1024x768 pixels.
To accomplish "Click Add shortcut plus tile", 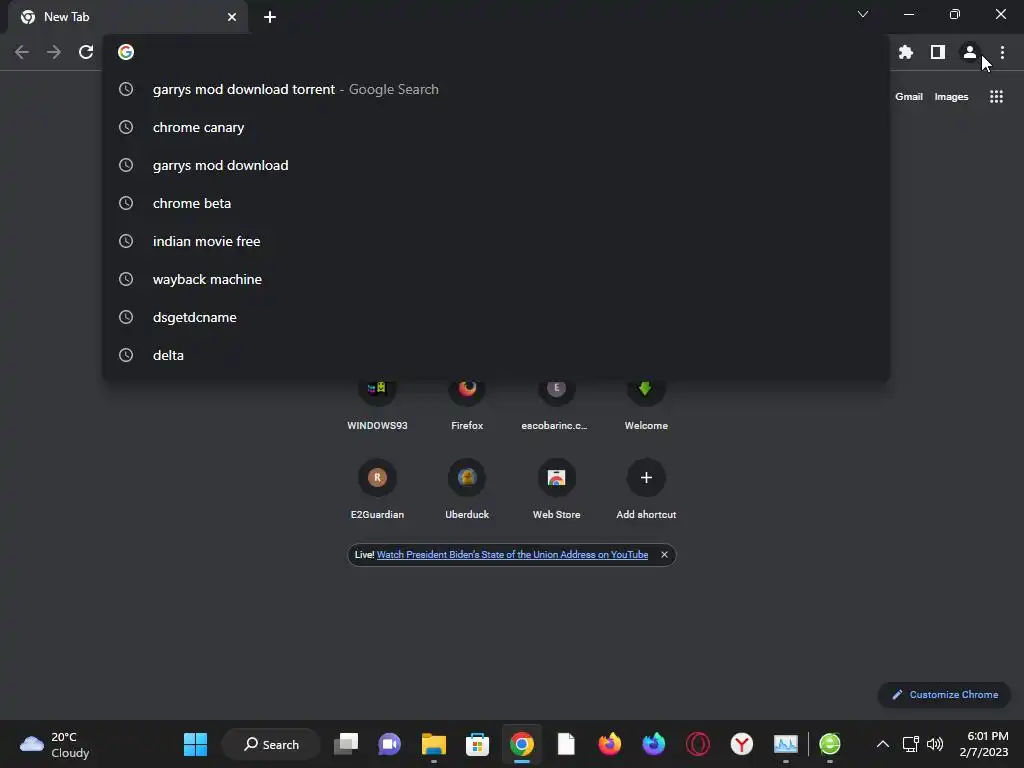I will [646, 488].
